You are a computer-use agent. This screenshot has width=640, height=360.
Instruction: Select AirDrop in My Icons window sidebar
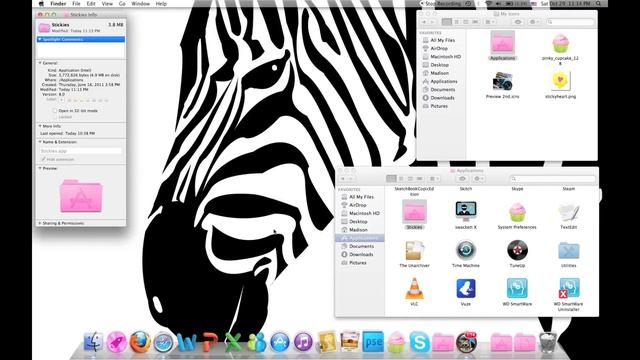pyautogui.click(x=439, y=48)
